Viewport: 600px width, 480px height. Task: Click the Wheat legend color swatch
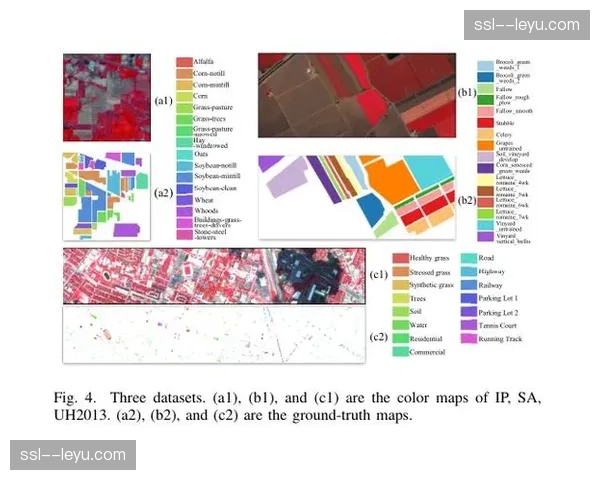(x=185, y=199)
